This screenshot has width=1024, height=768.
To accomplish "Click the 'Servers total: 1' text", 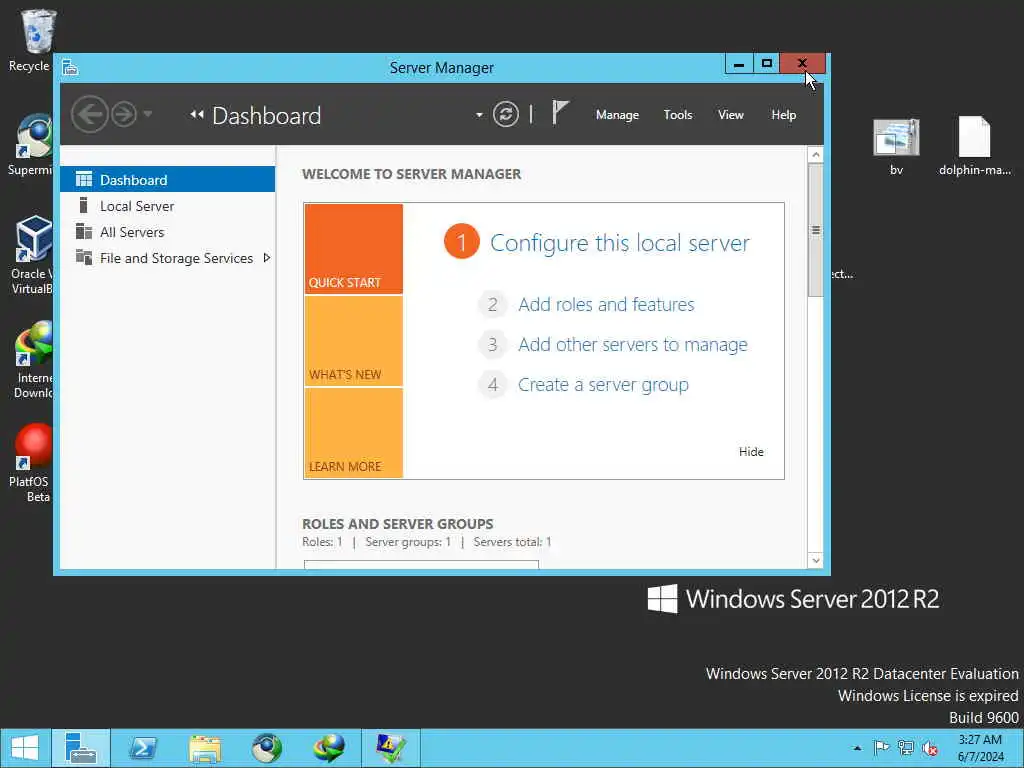I will (513, 542).
